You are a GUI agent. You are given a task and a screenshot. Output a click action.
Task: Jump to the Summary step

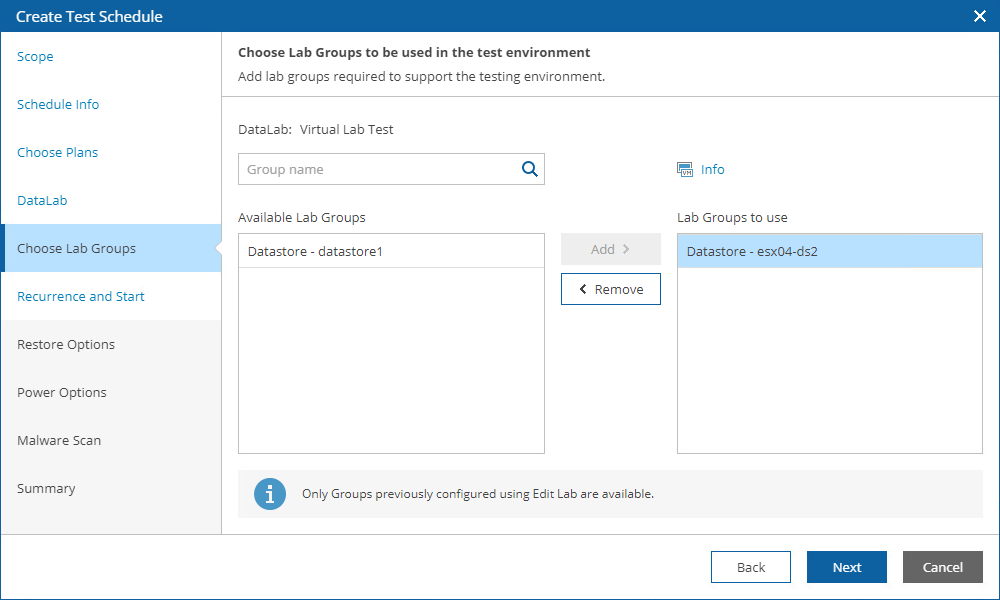[x=45, y=488]
